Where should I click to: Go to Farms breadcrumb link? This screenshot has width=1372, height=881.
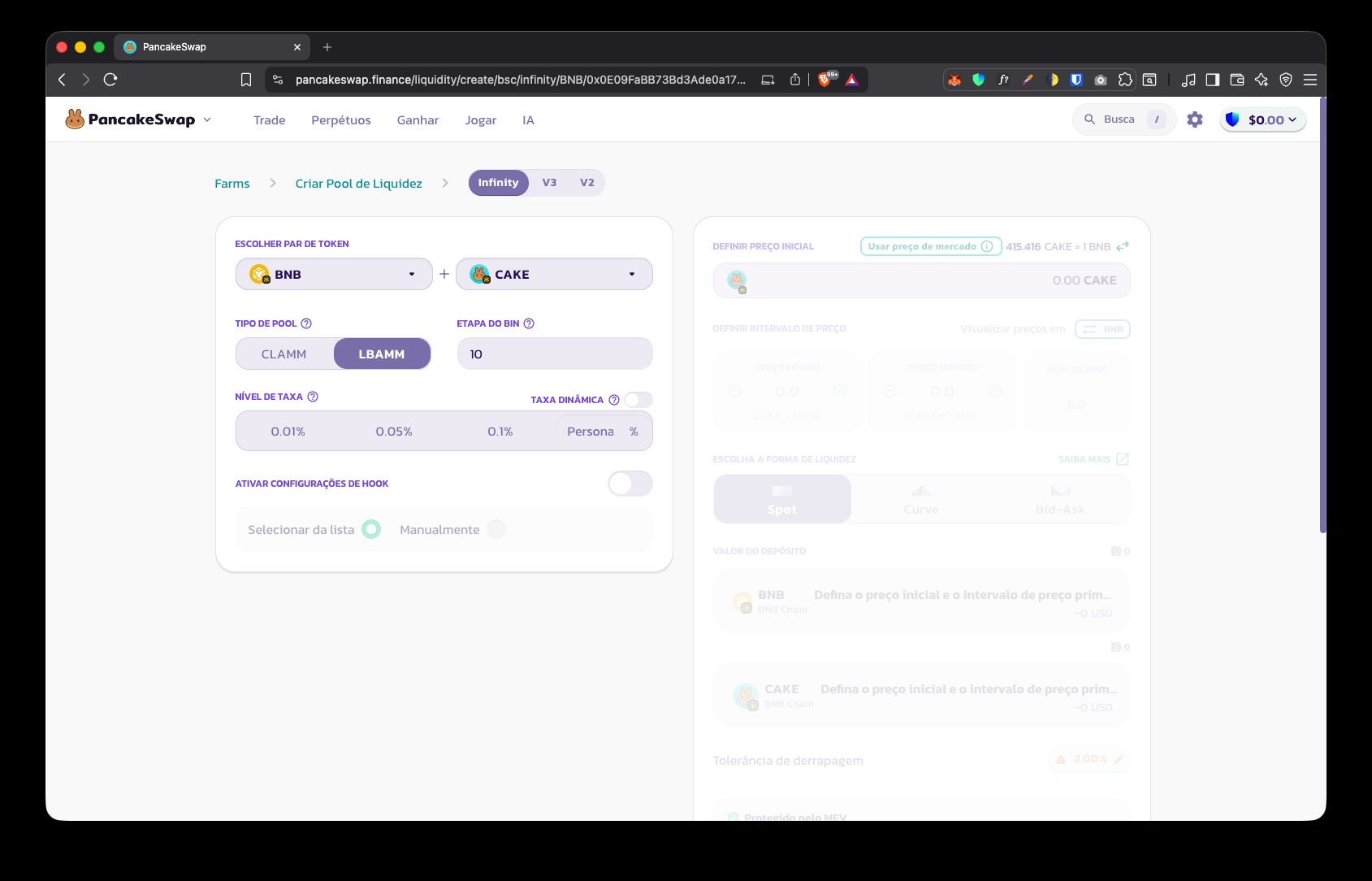(232, 184)
